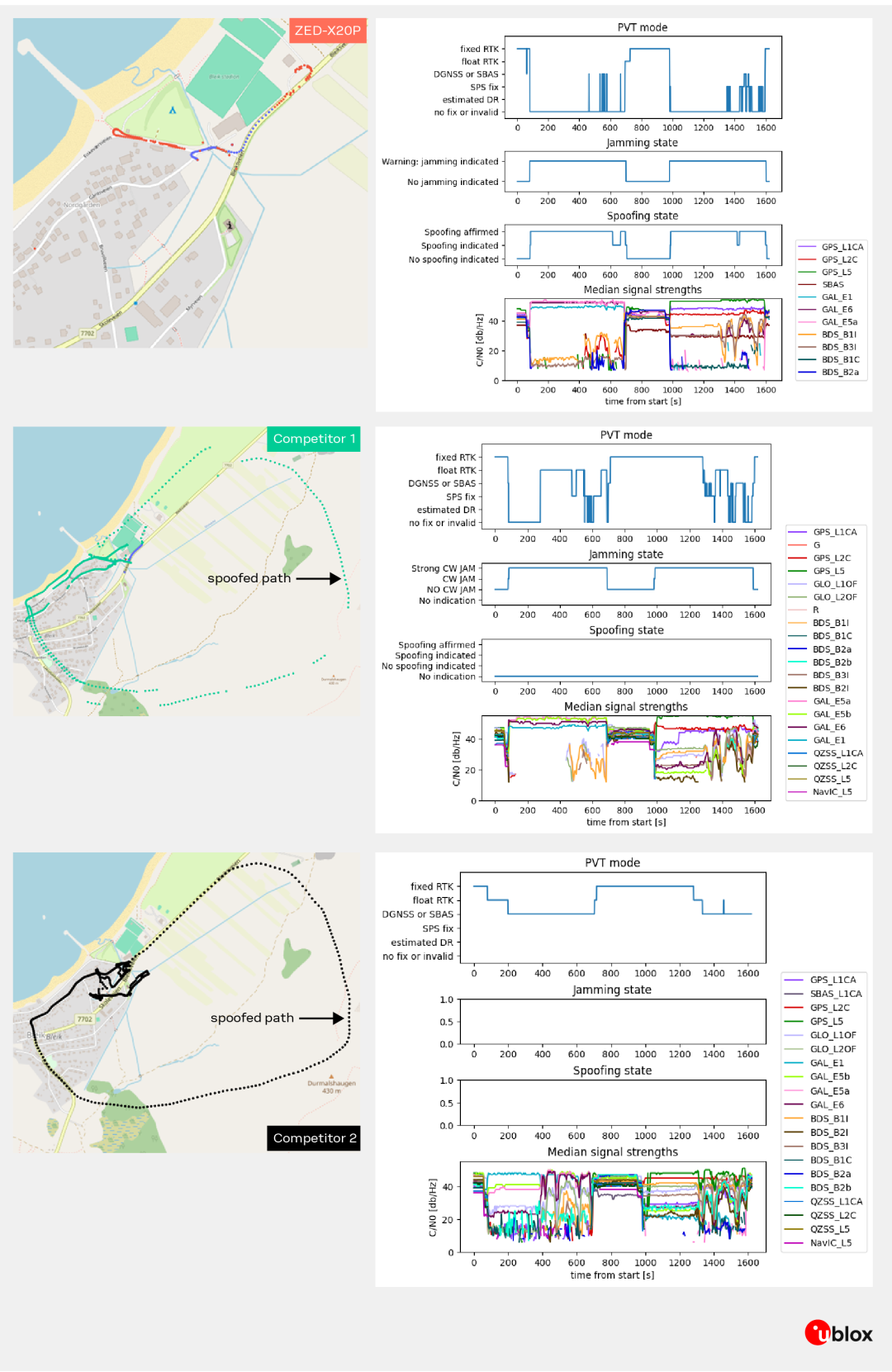The image size is (892, 1372).
Task: Click "DGNSS or SBAS" label in ZED-X20P chart
Action: tap(467, 74)
